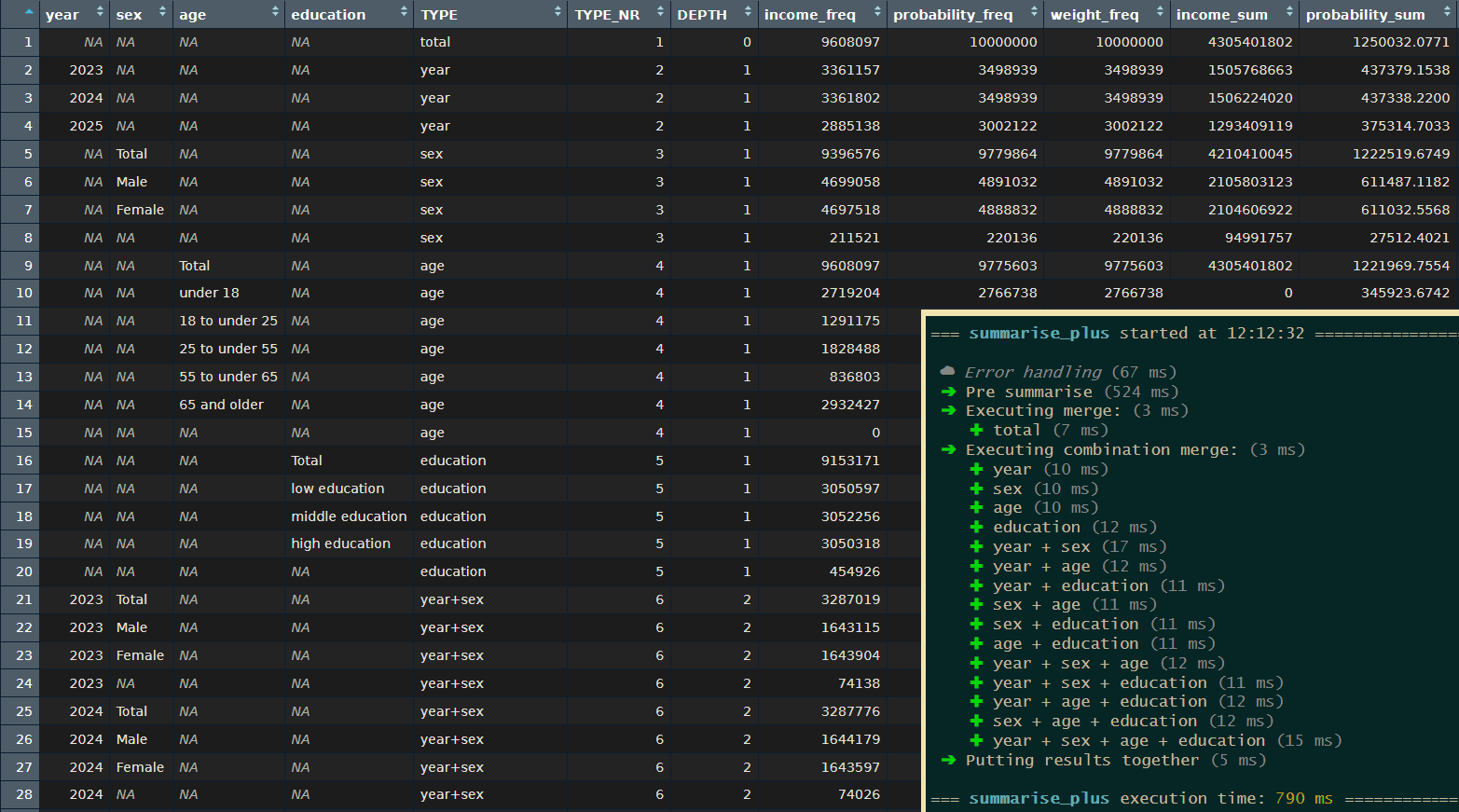Select year cell "2023" in row 2
The height and width of the screenshot is (812, 1459).
pyautogui.click(x=86, y=70)
